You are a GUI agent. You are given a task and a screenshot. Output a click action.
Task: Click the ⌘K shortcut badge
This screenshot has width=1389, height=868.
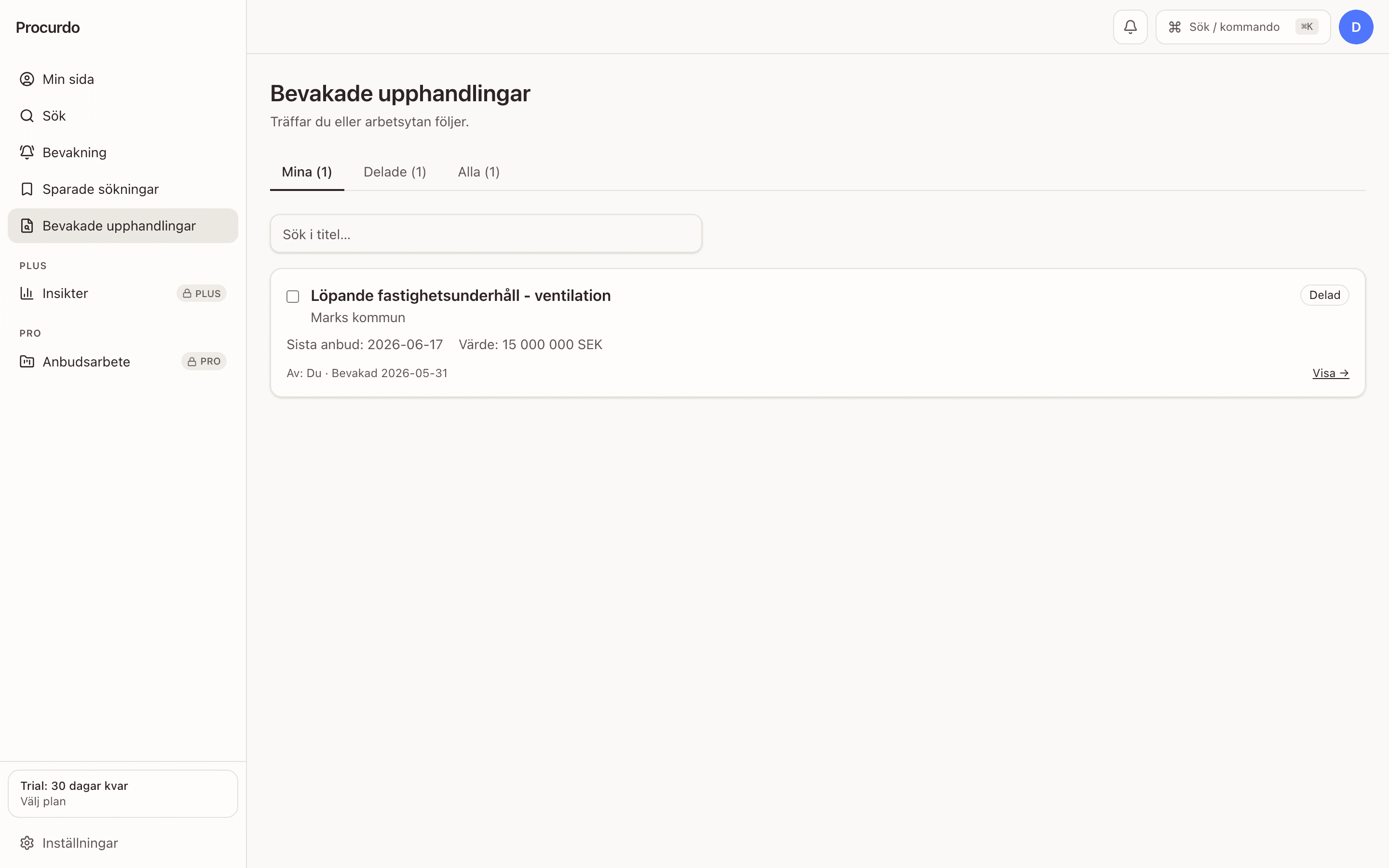pyautogui.click(x=1307, y=27)
